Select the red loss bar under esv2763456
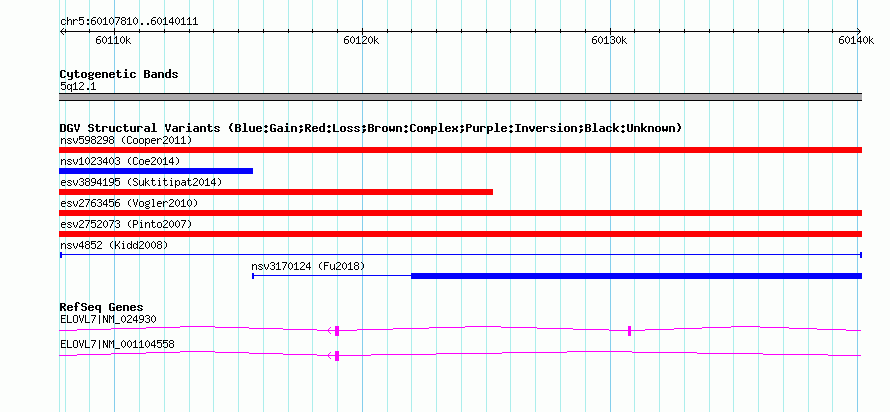Viewport: 890px width, 412px height. (x=460, y=213)
